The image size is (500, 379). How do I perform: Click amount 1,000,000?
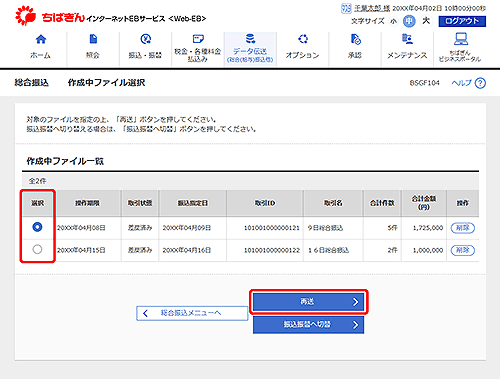(x=428, y=250)
